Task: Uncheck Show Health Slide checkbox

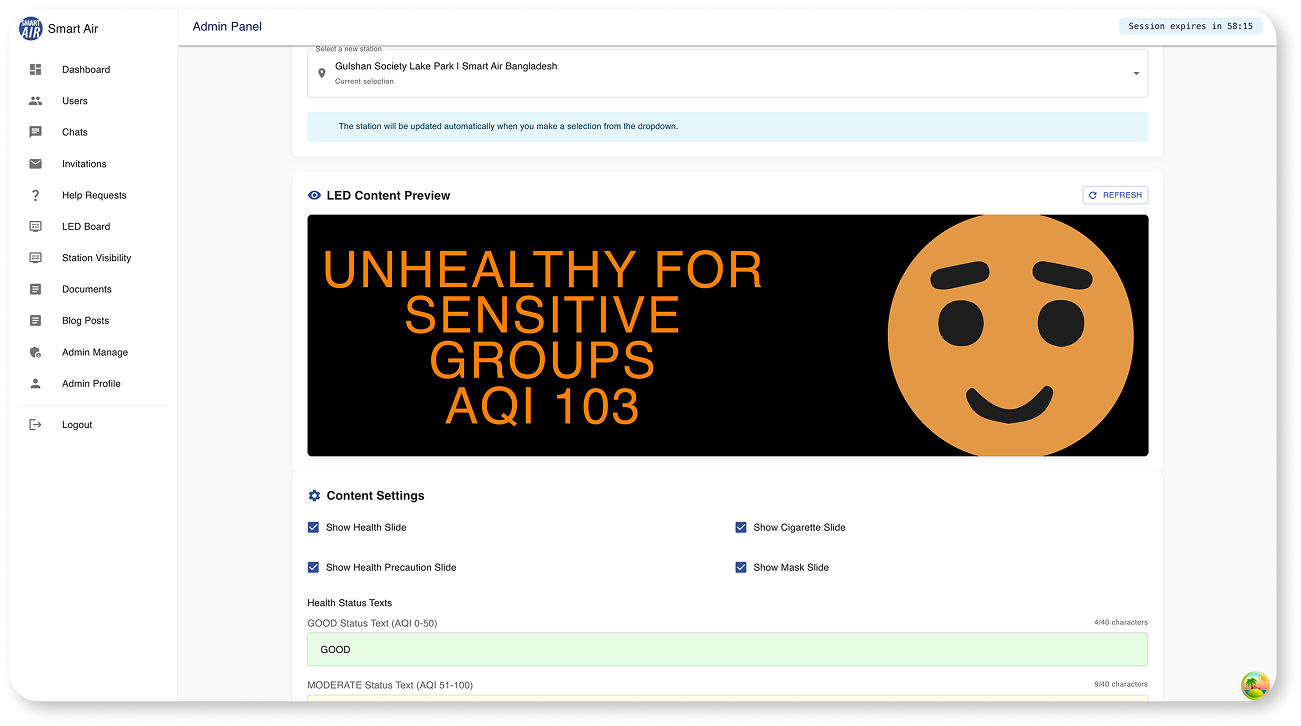Action: click(314, 527)
